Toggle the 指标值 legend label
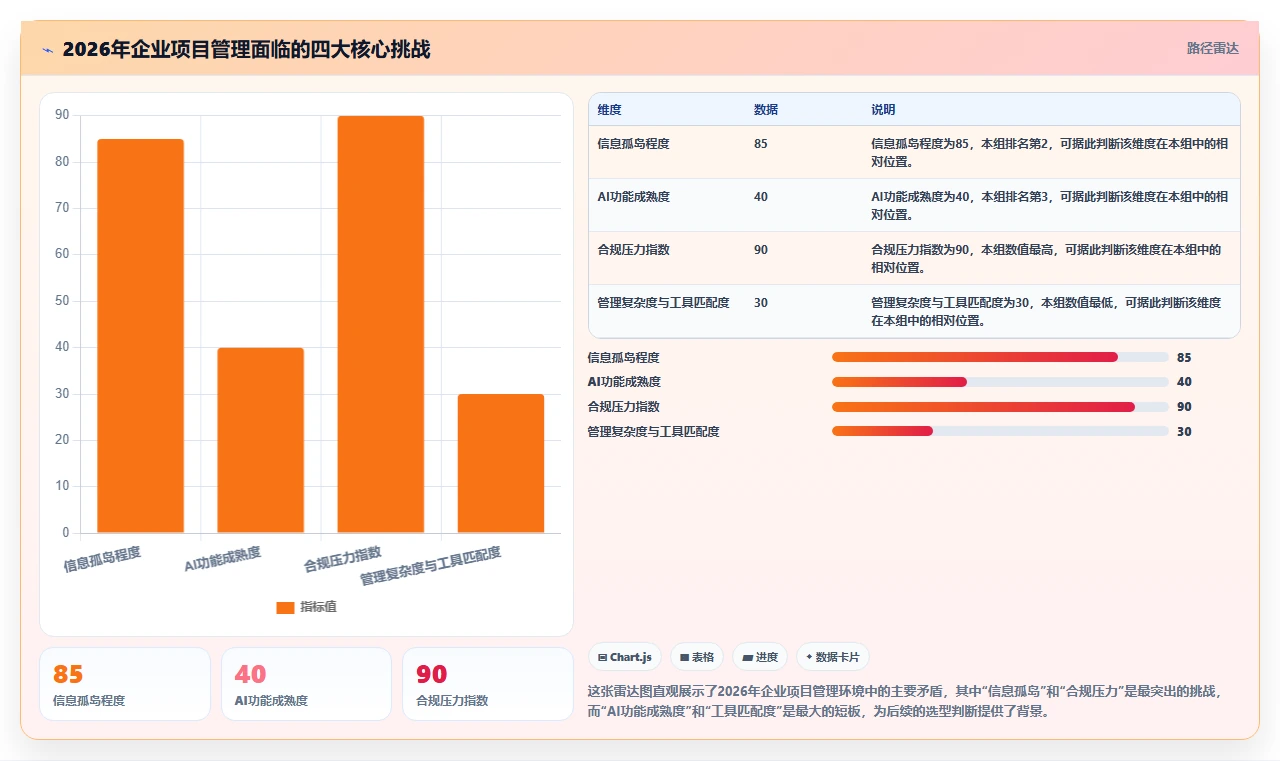 point(318,607)
